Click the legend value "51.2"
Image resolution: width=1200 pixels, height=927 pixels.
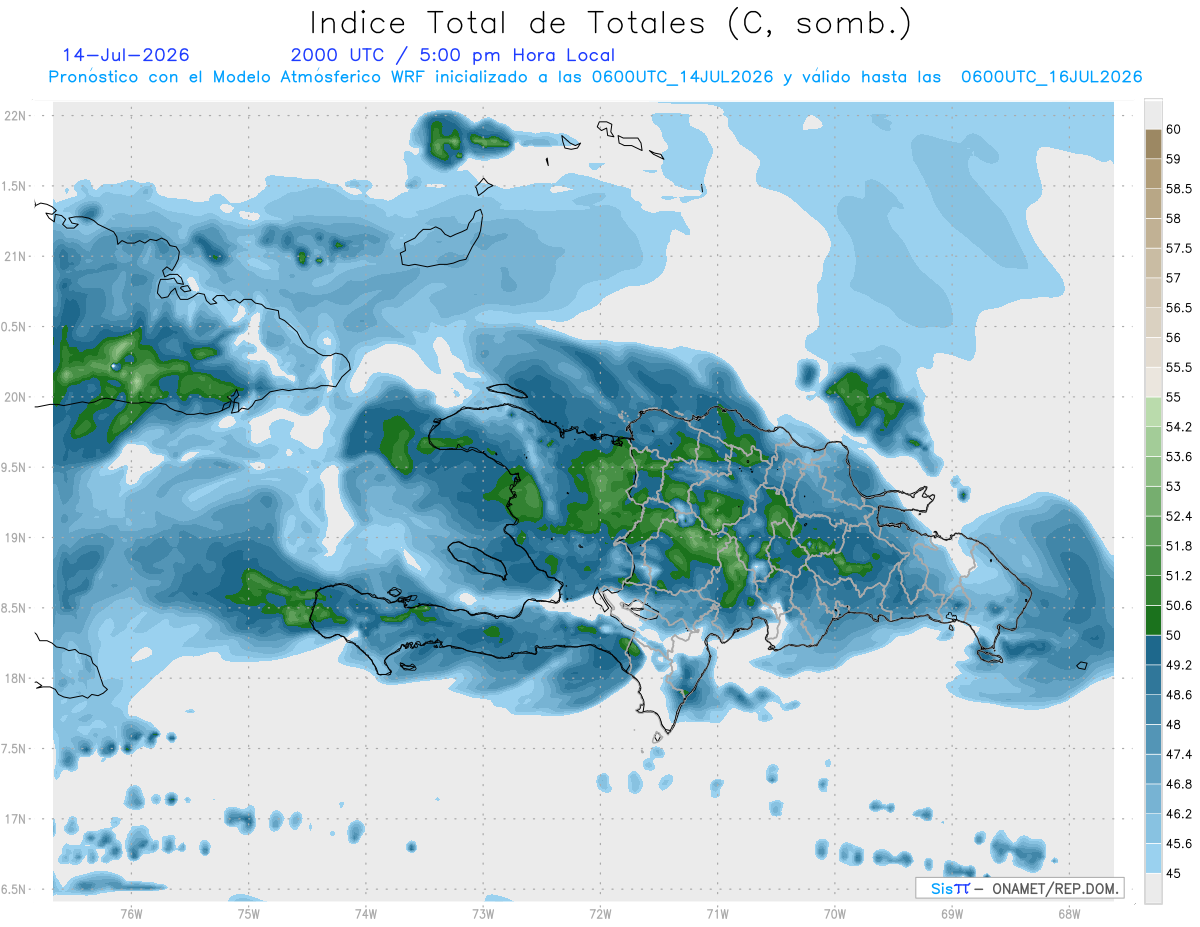[1179, 576]
